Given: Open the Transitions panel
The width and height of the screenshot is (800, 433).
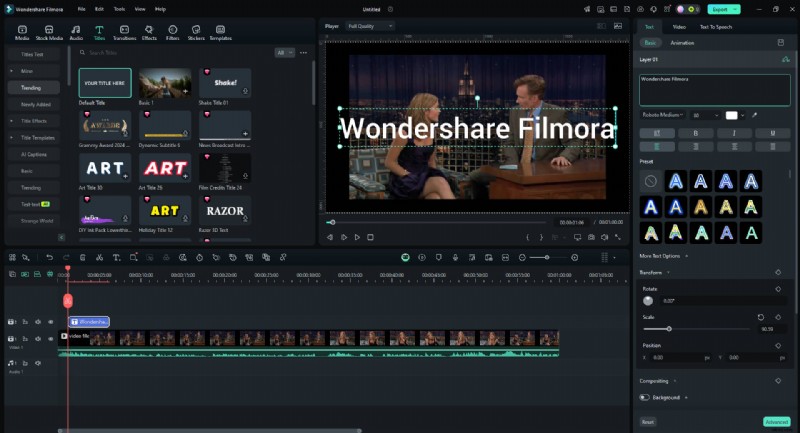Looking at the screenshot, I should (124, 33).
